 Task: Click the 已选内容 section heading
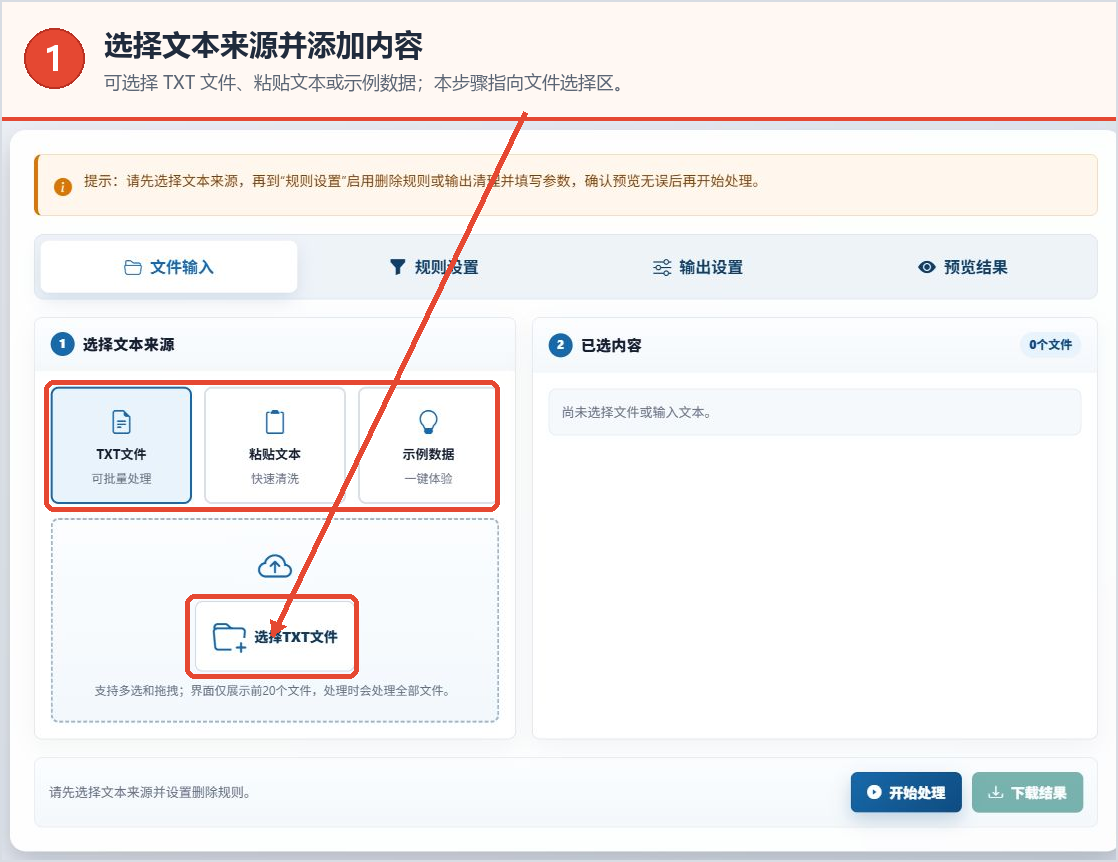[611, 345]
